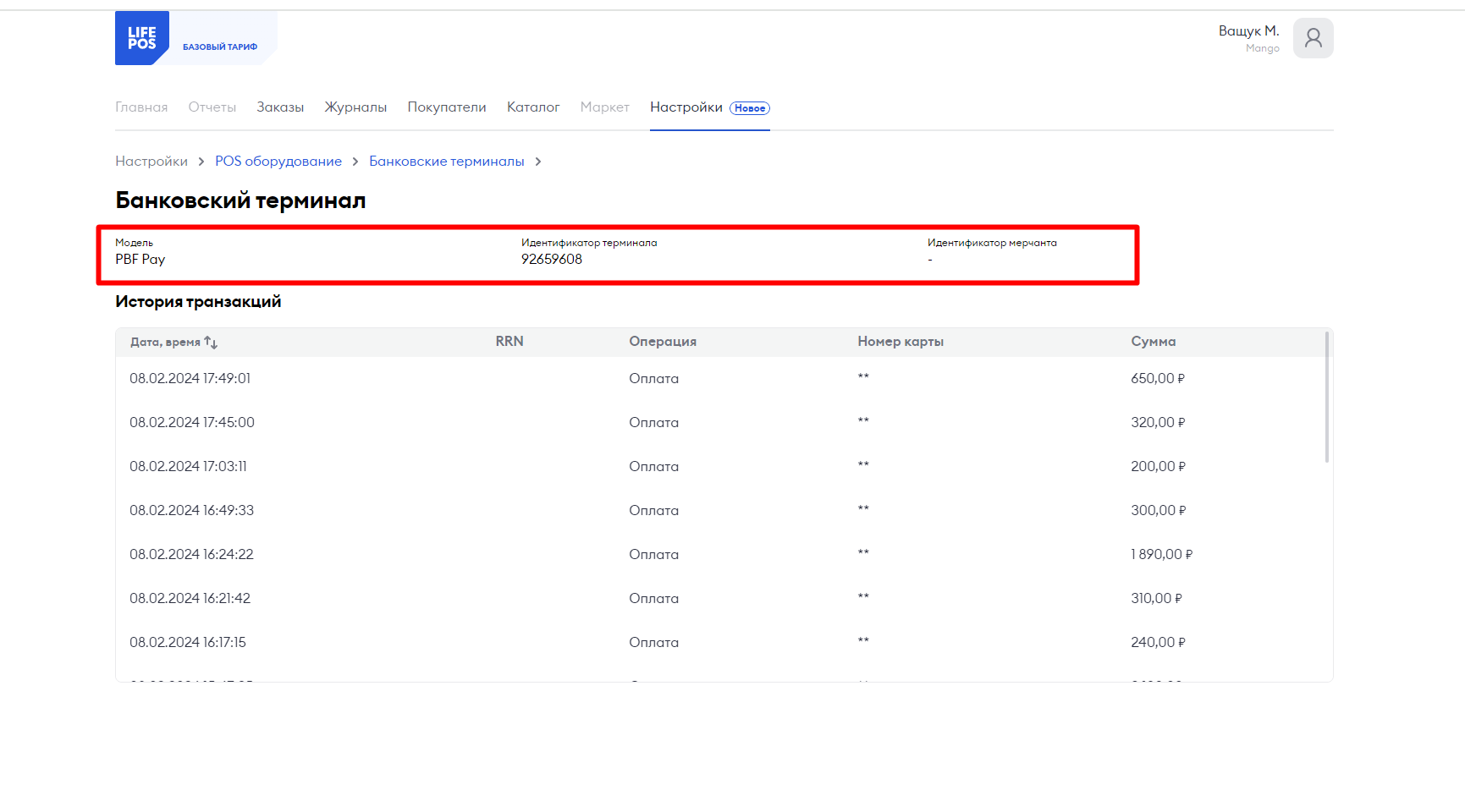Switch to the Журналы tab

point(355,107)
